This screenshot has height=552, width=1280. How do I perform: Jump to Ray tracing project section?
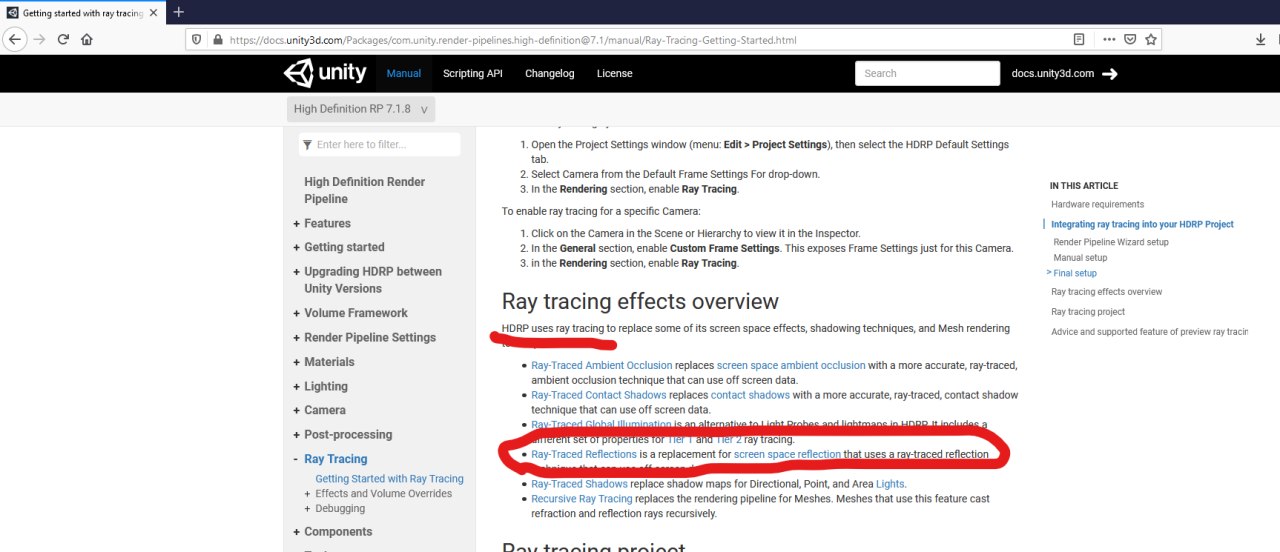1087,312
